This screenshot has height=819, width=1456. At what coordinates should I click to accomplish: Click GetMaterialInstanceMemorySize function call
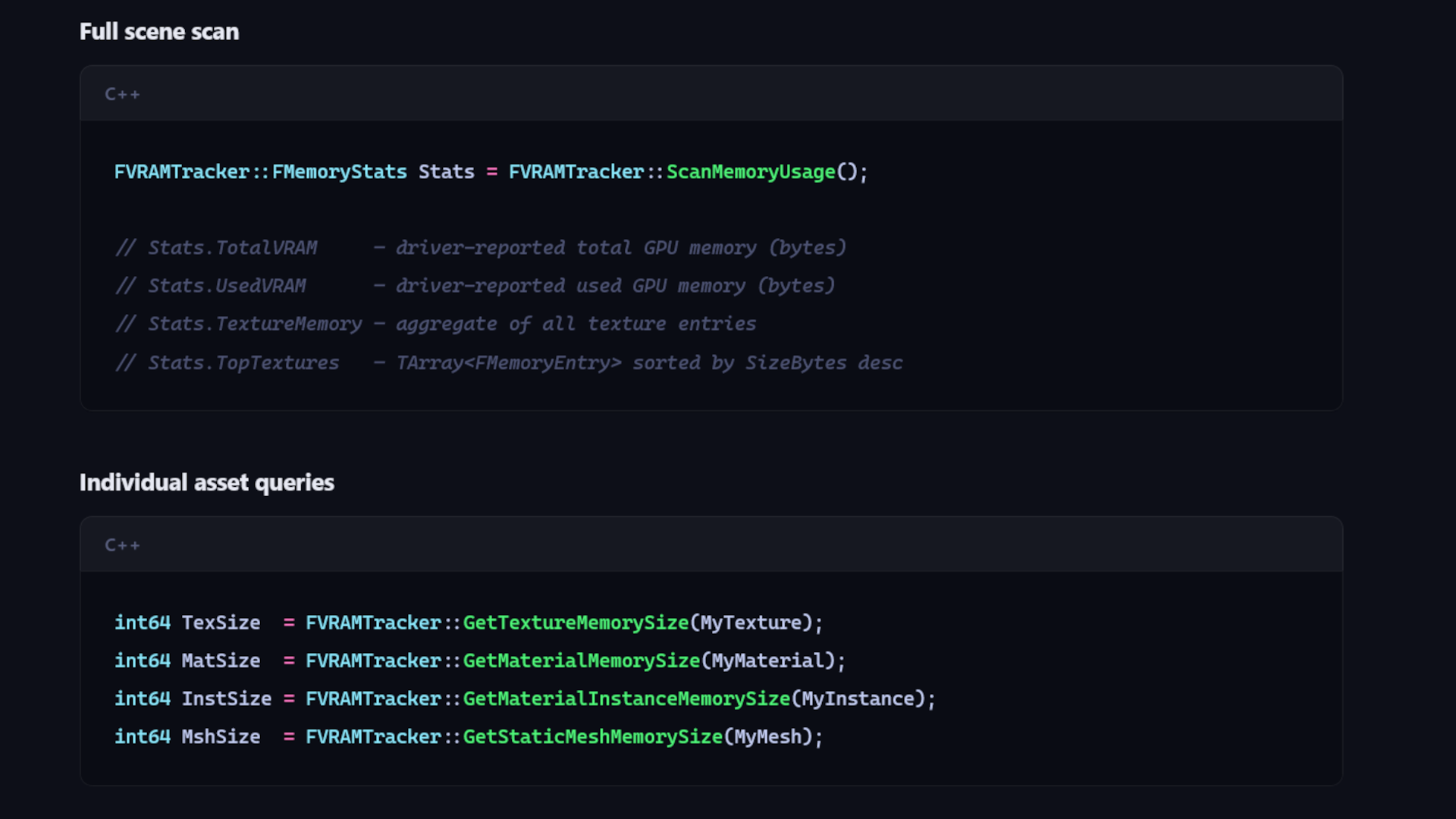[626, 698]
